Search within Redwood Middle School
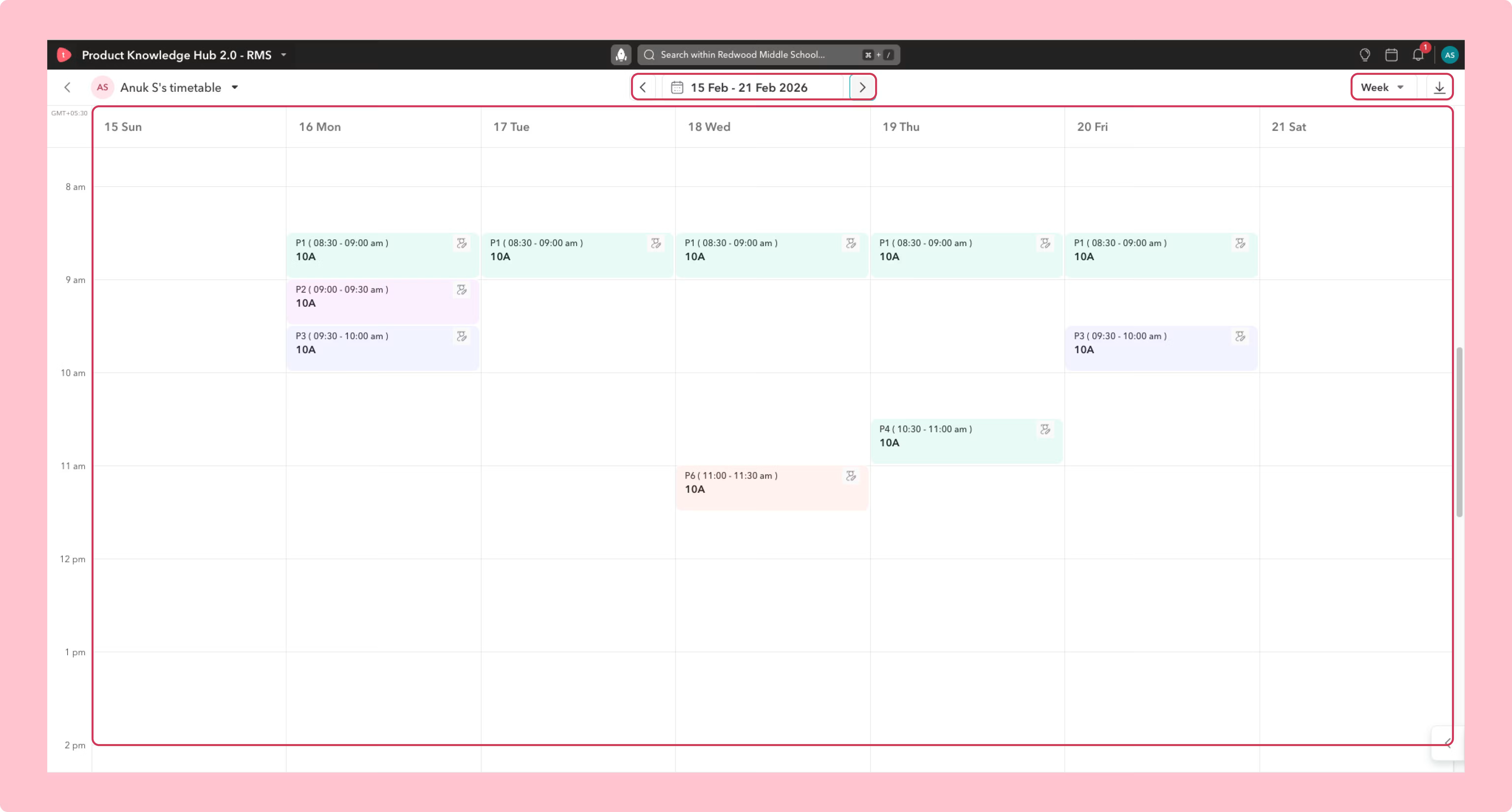 (768, 55)
